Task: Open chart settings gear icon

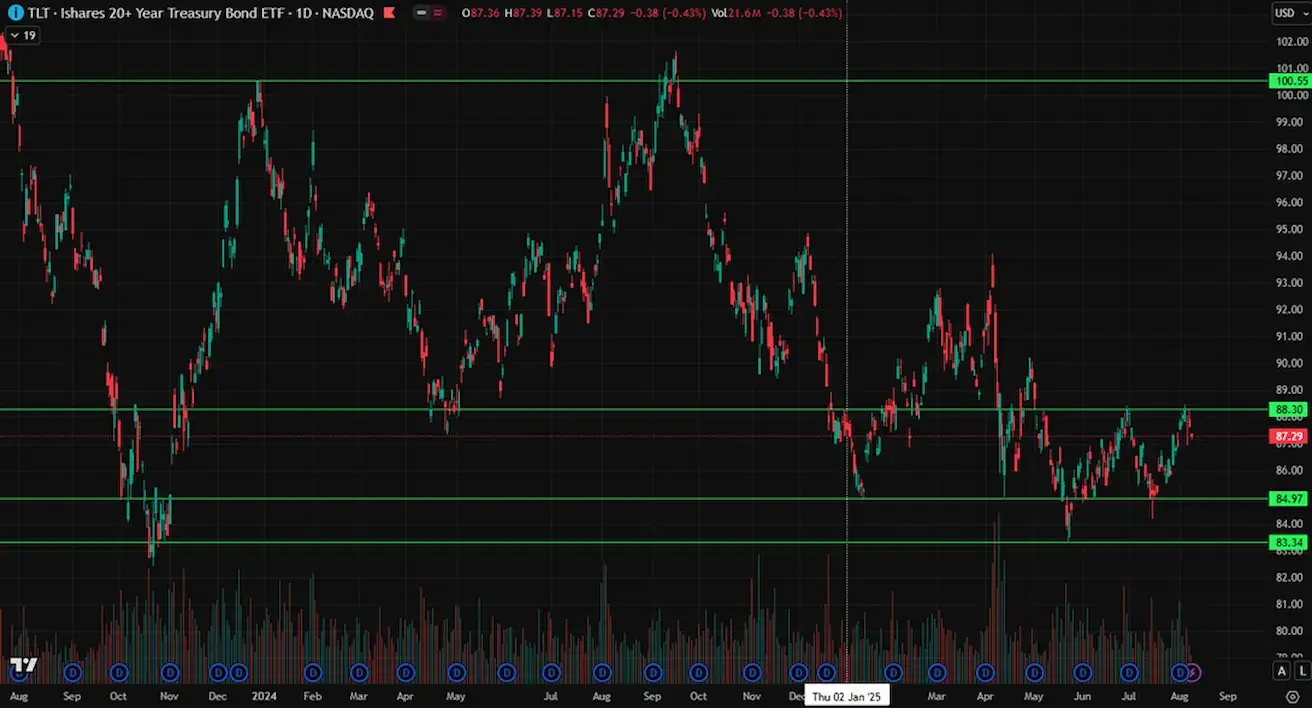Action: pyautogui.click(x=1291, y=696)
